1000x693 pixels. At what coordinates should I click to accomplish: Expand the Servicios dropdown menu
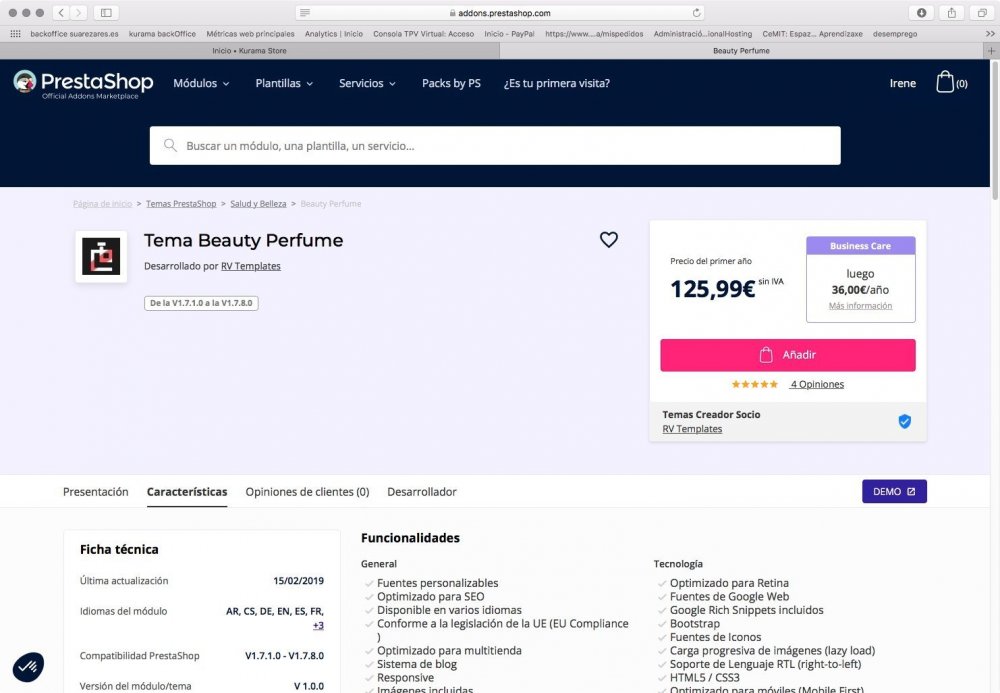367,83
